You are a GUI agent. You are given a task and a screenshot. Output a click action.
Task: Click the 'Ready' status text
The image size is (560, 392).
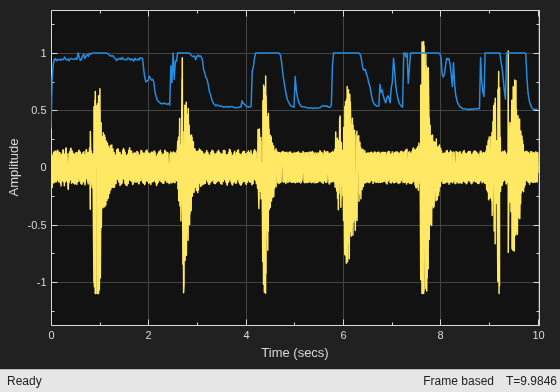(24, 381)
